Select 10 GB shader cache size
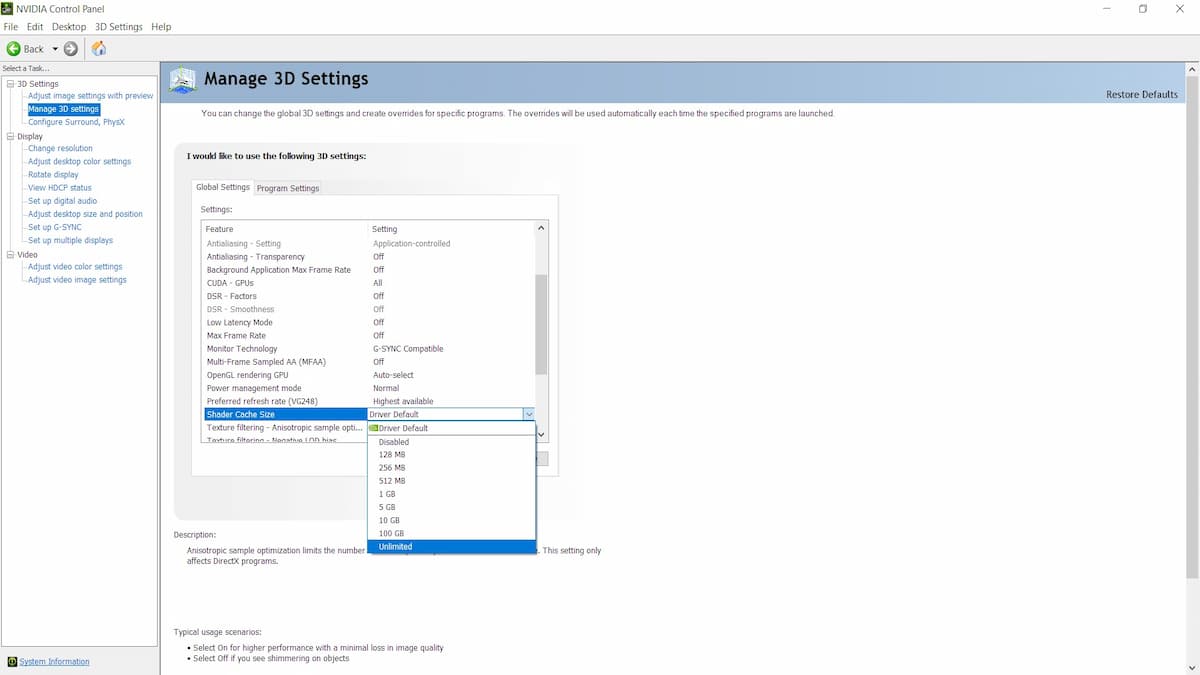This screenshot has height=675, width=1200. tap(451, 520)
